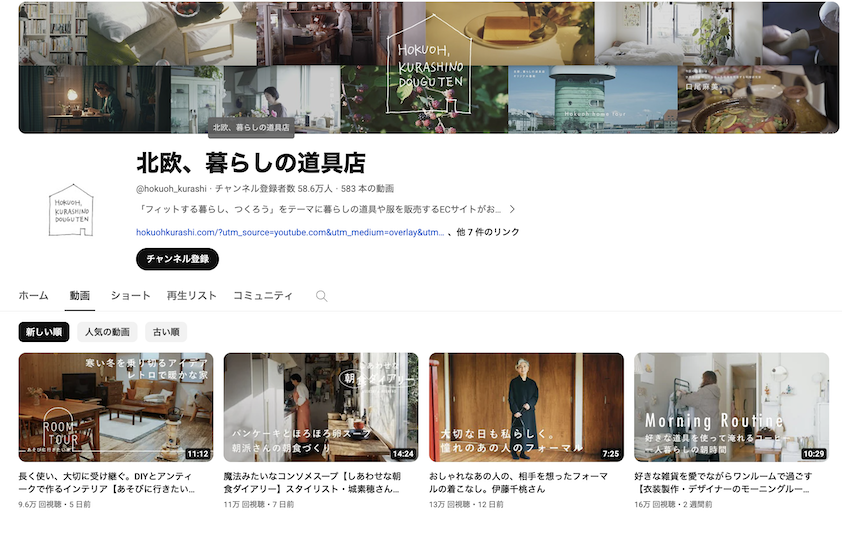Play the Morning Routine video thumbnail
The image size is (842, 534).
tap(731, 407)
